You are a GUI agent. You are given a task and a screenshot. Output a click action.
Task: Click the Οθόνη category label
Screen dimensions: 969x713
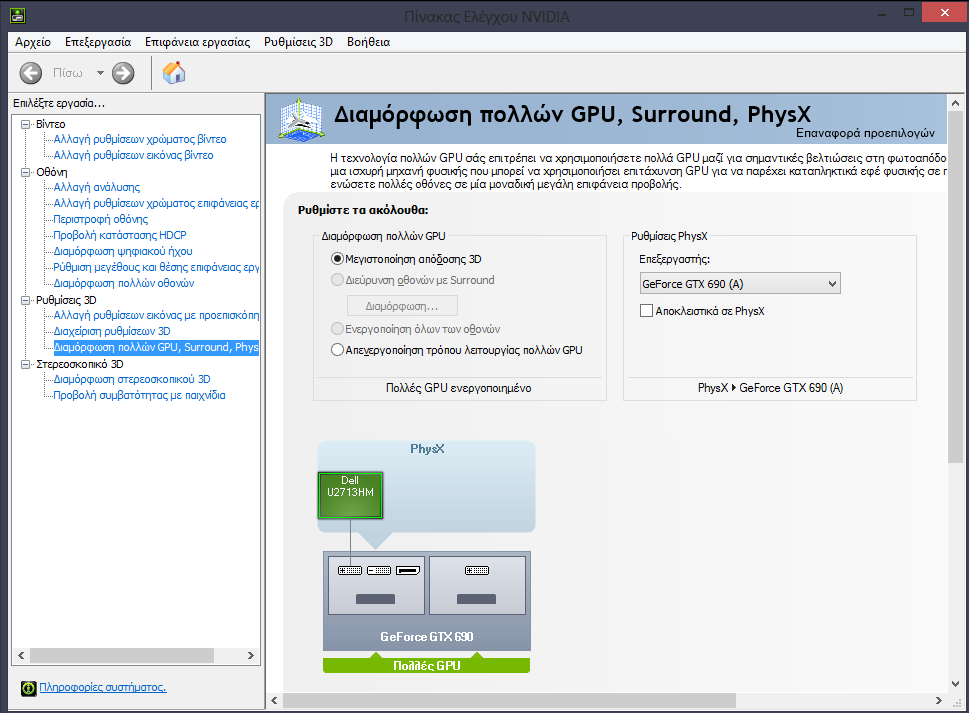point(52,172)
